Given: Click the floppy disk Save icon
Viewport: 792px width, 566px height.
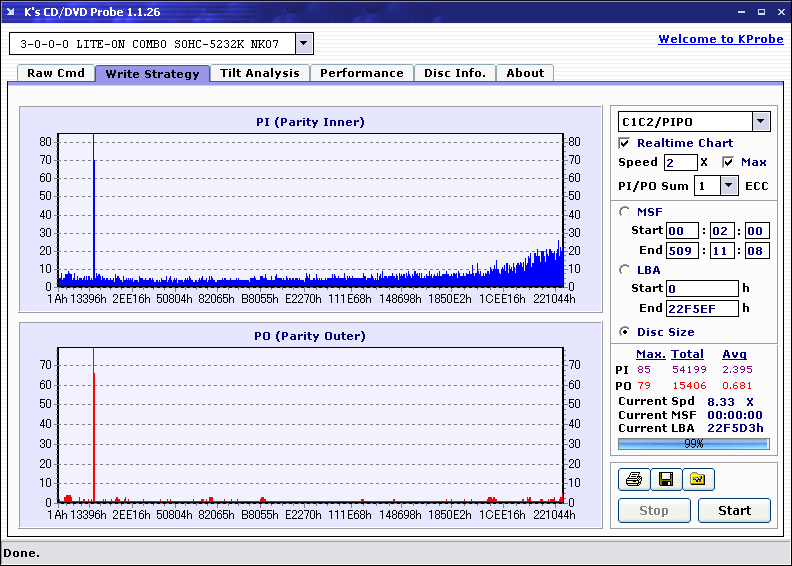Looking at the screenshot, I should pyautogui.click(x=665, y=480).
